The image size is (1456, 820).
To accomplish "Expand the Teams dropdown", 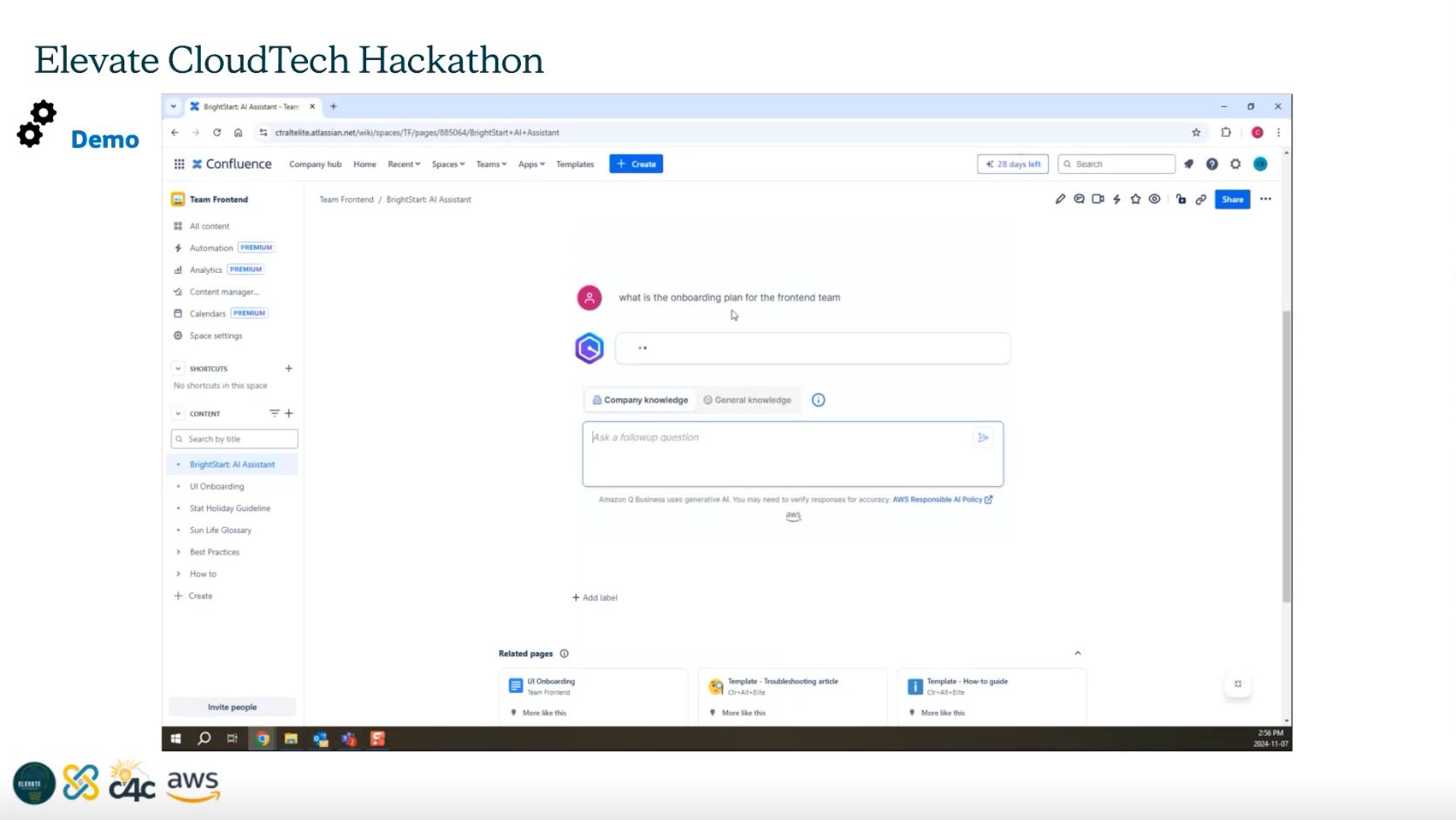I will (x=491, y=163).
